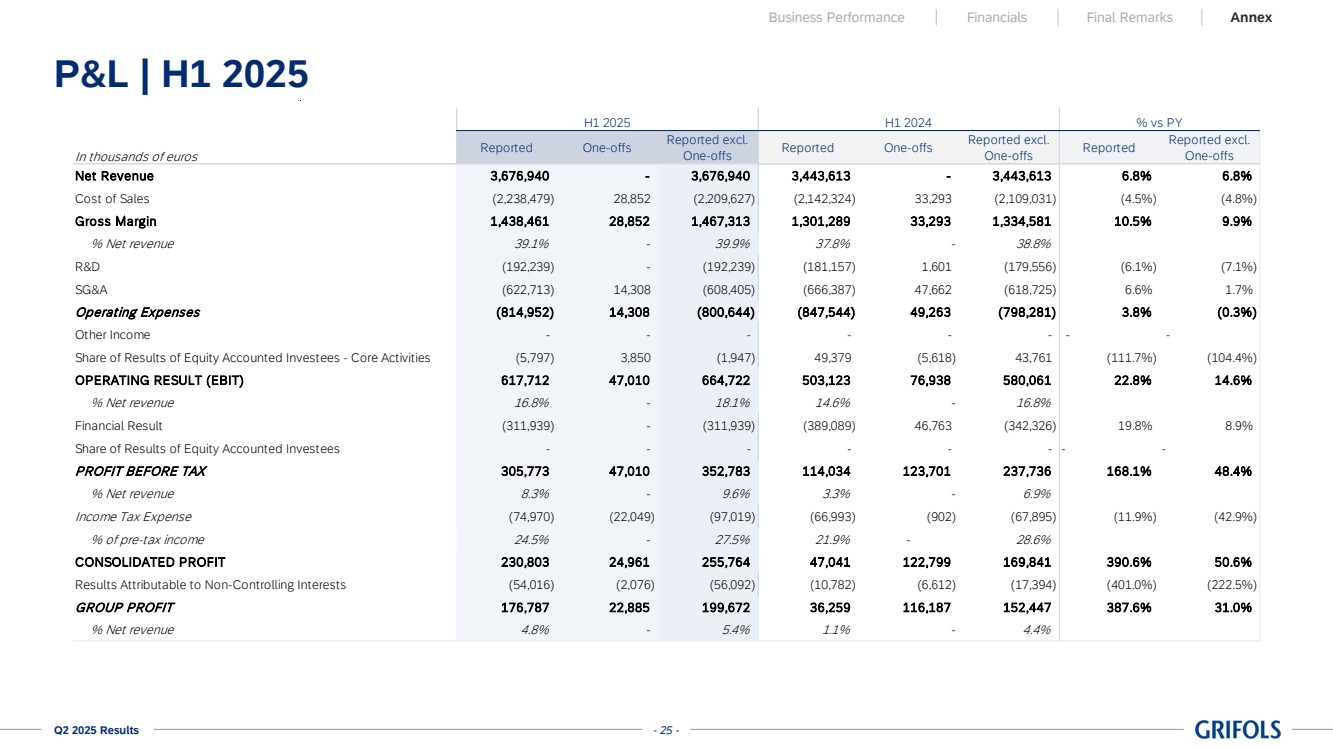Select the Financial Result row label
The height and width of the screenshot is (749, 1333).
coord(118,426)
